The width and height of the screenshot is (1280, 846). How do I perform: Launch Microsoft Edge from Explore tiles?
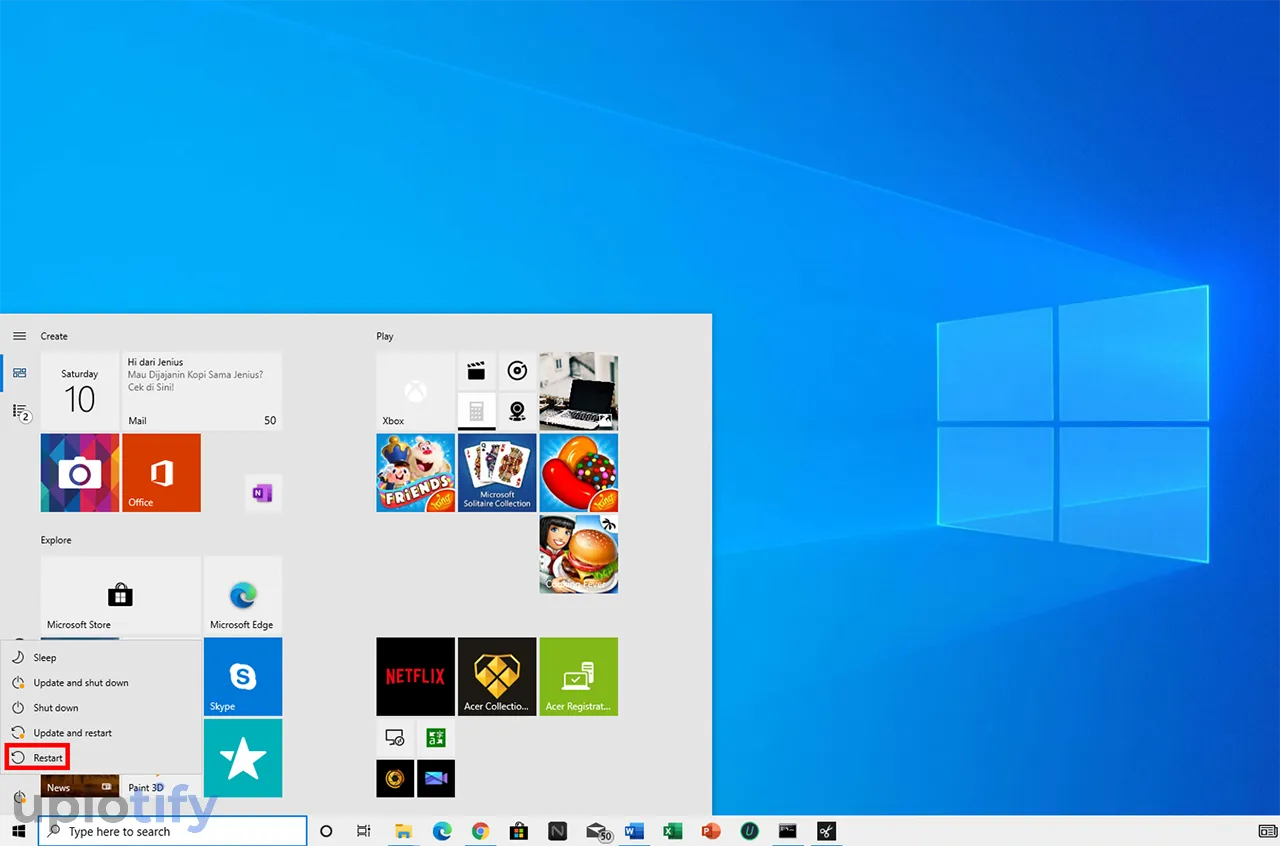pos(243,595)
